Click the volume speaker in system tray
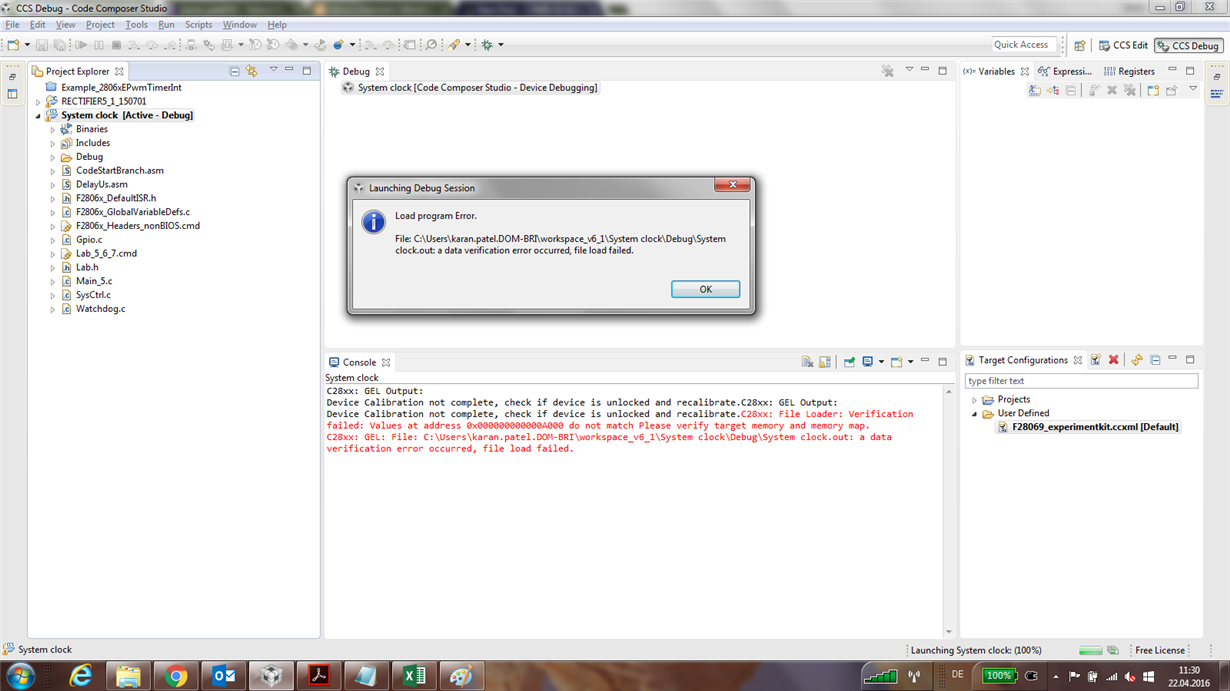1230x691 pixels. (1131, 679)
